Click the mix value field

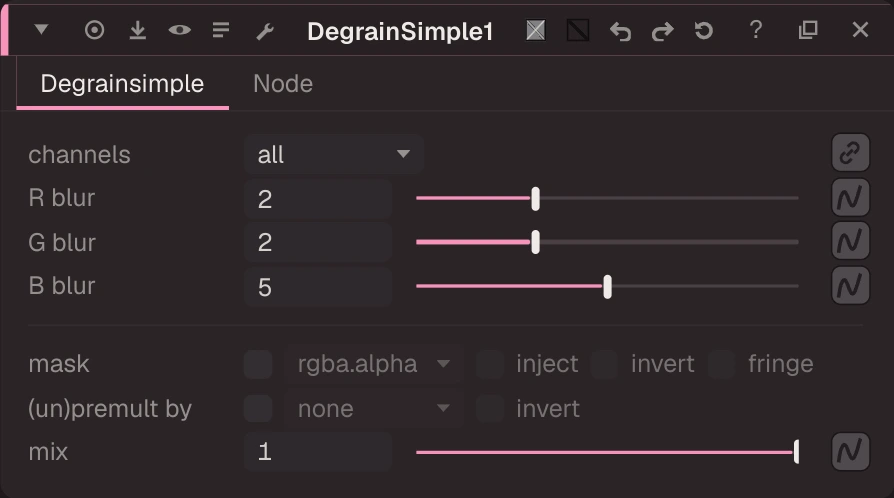click(x=318, y=452)
